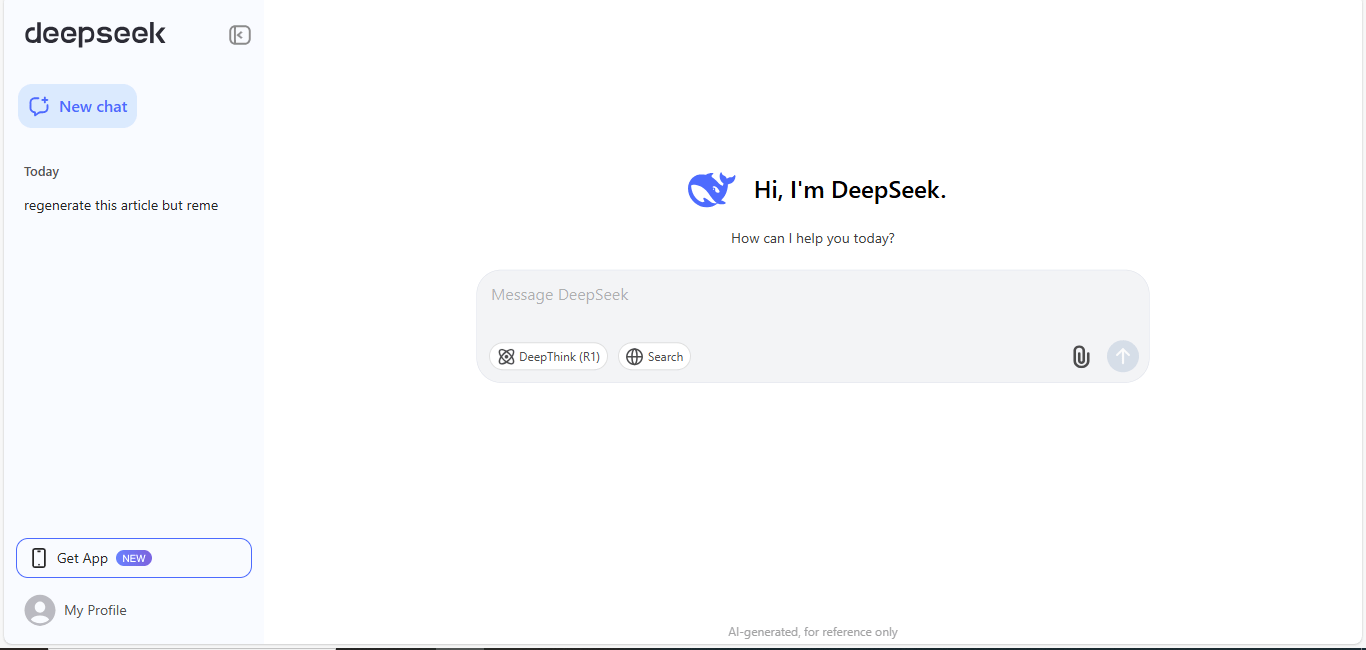Click "AI-generated, for reference only" footer text
Screen dimensions: 1366x650
click(x=812, y=632)
